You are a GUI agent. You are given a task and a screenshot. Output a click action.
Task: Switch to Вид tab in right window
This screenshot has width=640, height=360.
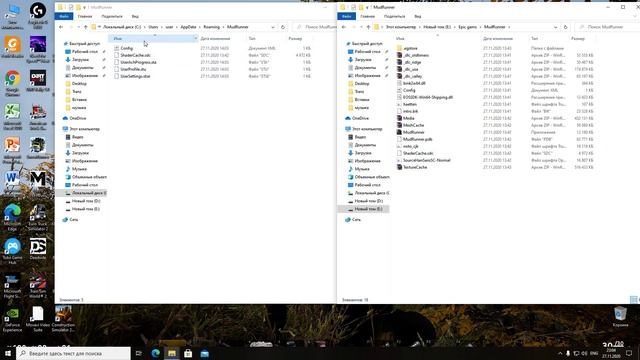(x=418, y=16)
